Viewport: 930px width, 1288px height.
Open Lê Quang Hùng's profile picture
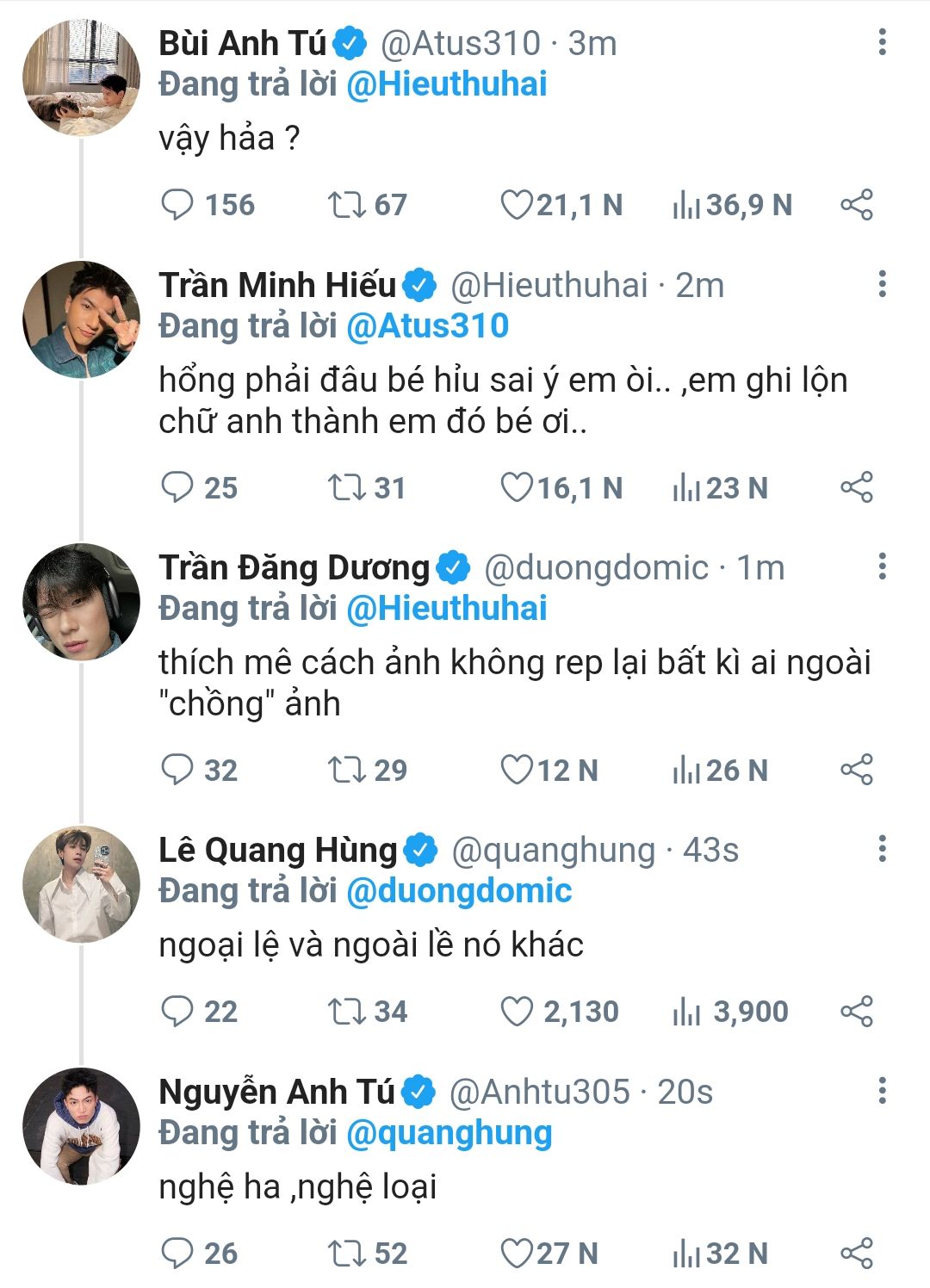tap(81, 884)
